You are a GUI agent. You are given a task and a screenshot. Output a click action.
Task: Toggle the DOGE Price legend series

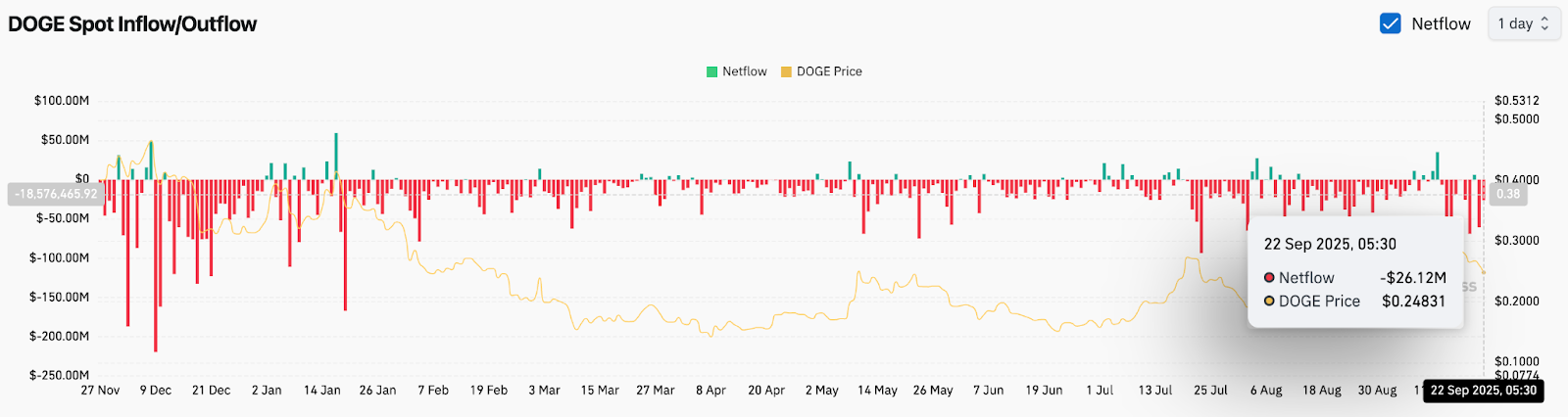[x=821, y=71]
